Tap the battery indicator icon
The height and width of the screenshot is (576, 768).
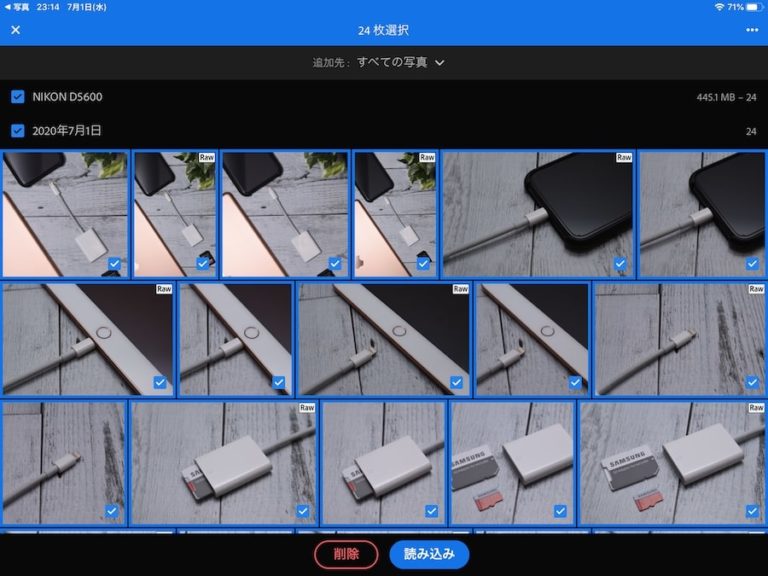(x=754, y=7)
